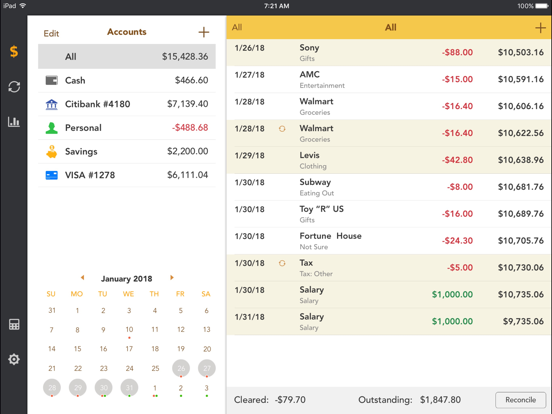This screenshot has width=552, height=414.
Task: Select the All accounts row
Action: click(x=127, y=56)
